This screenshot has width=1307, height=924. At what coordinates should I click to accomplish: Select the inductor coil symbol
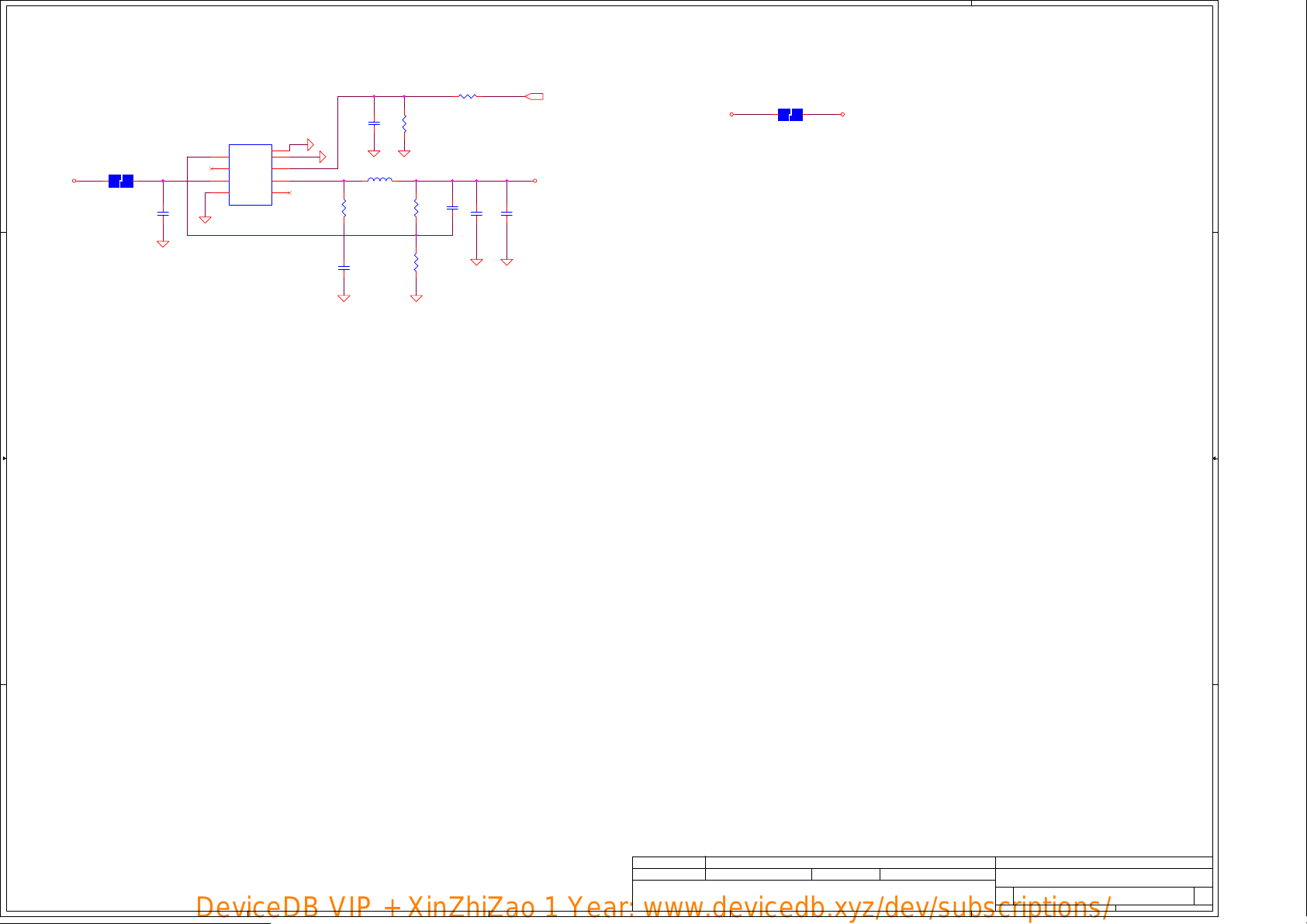[380, 179]
